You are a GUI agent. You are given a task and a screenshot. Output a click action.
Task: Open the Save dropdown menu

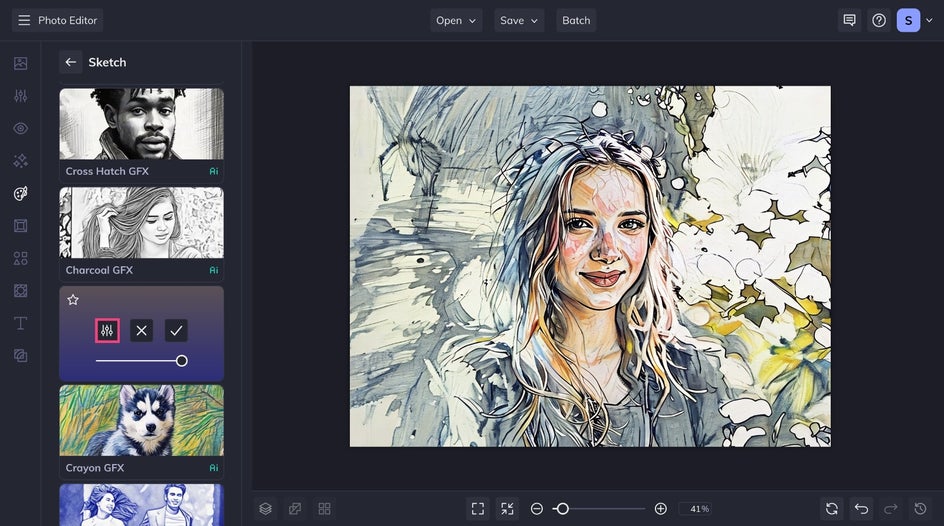pos(519,20)
